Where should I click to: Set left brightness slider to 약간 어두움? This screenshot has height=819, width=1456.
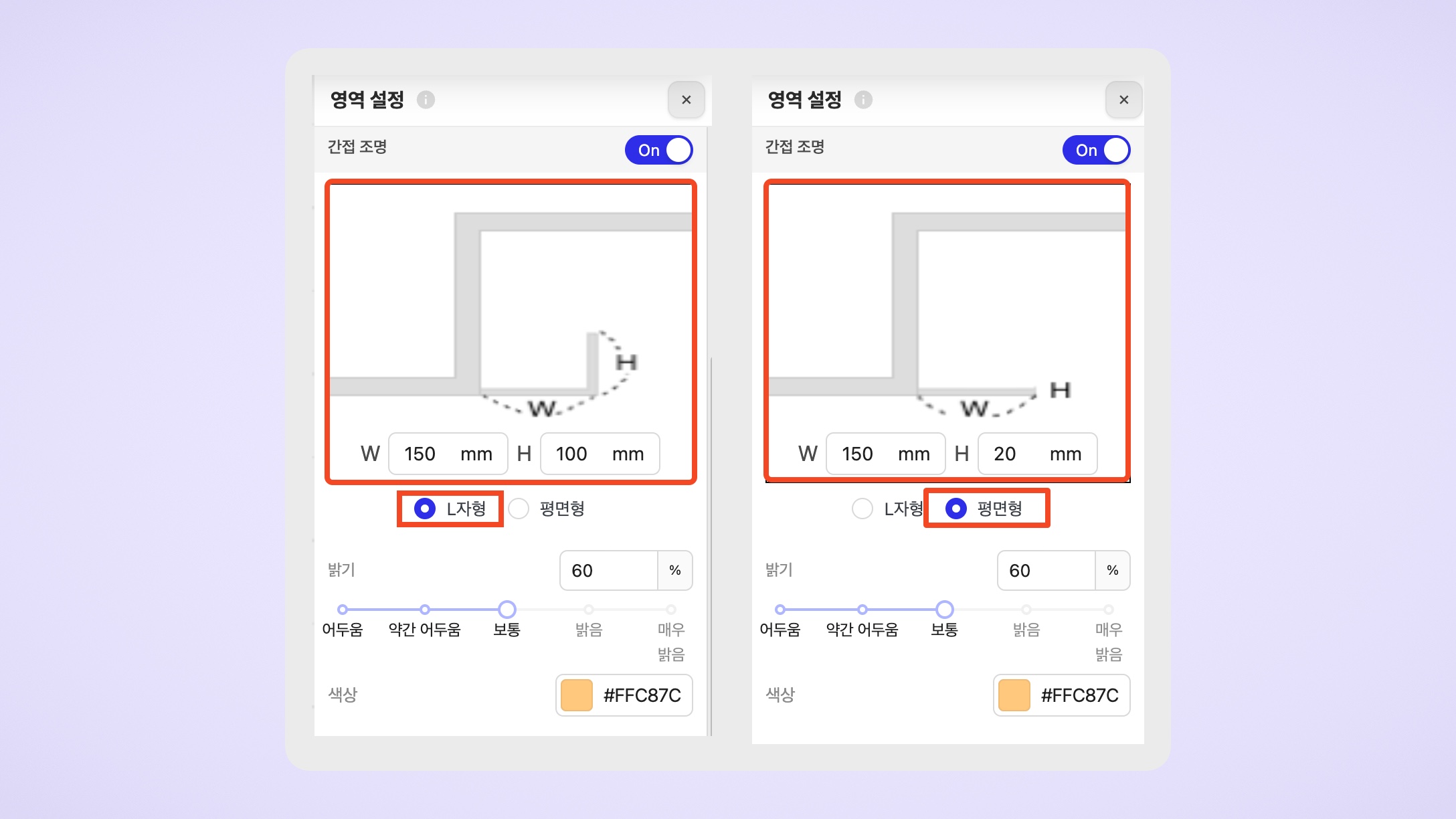pos(425,610)
